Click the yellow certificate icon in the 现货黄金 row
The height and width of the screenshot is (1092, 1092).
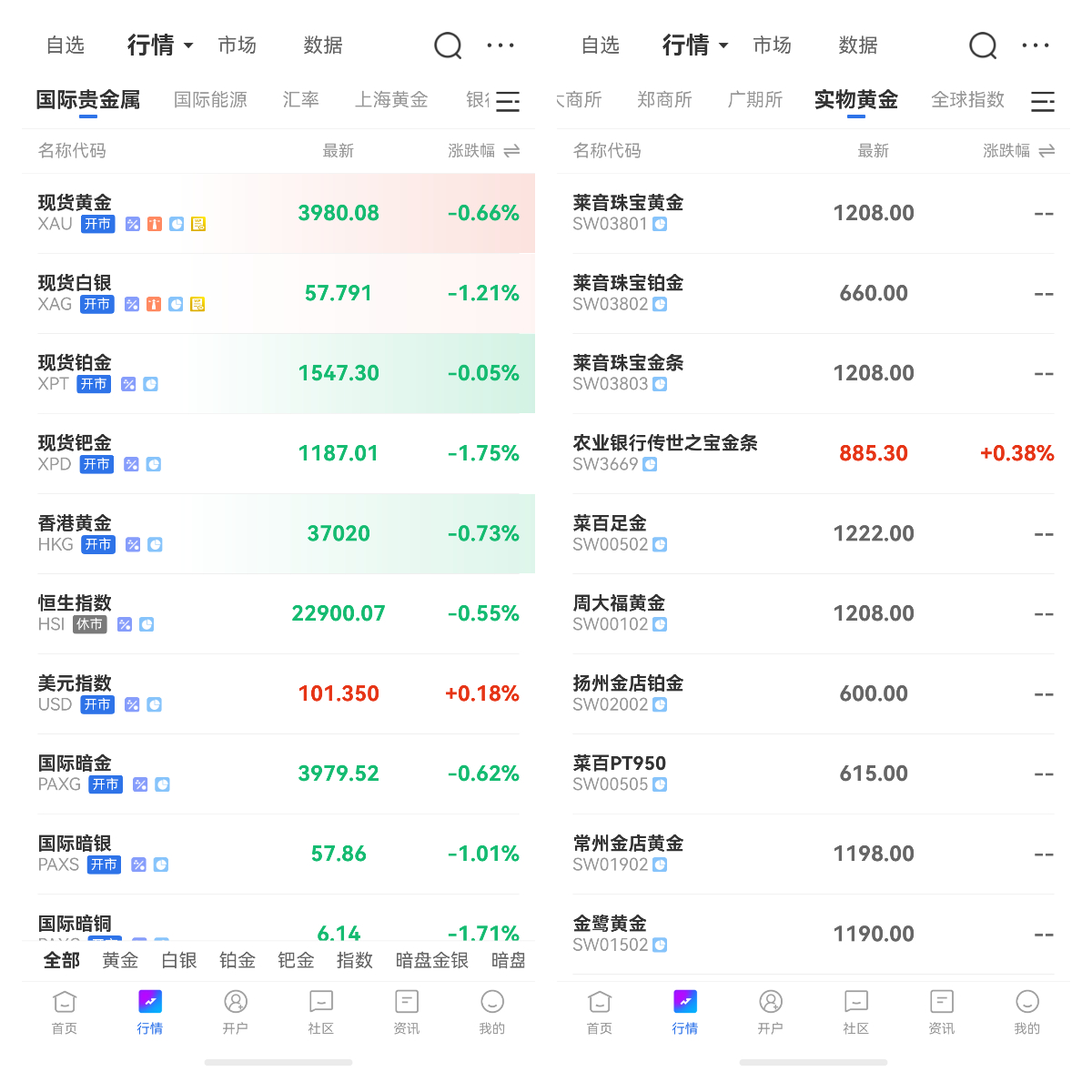click(x=198, y=224)
